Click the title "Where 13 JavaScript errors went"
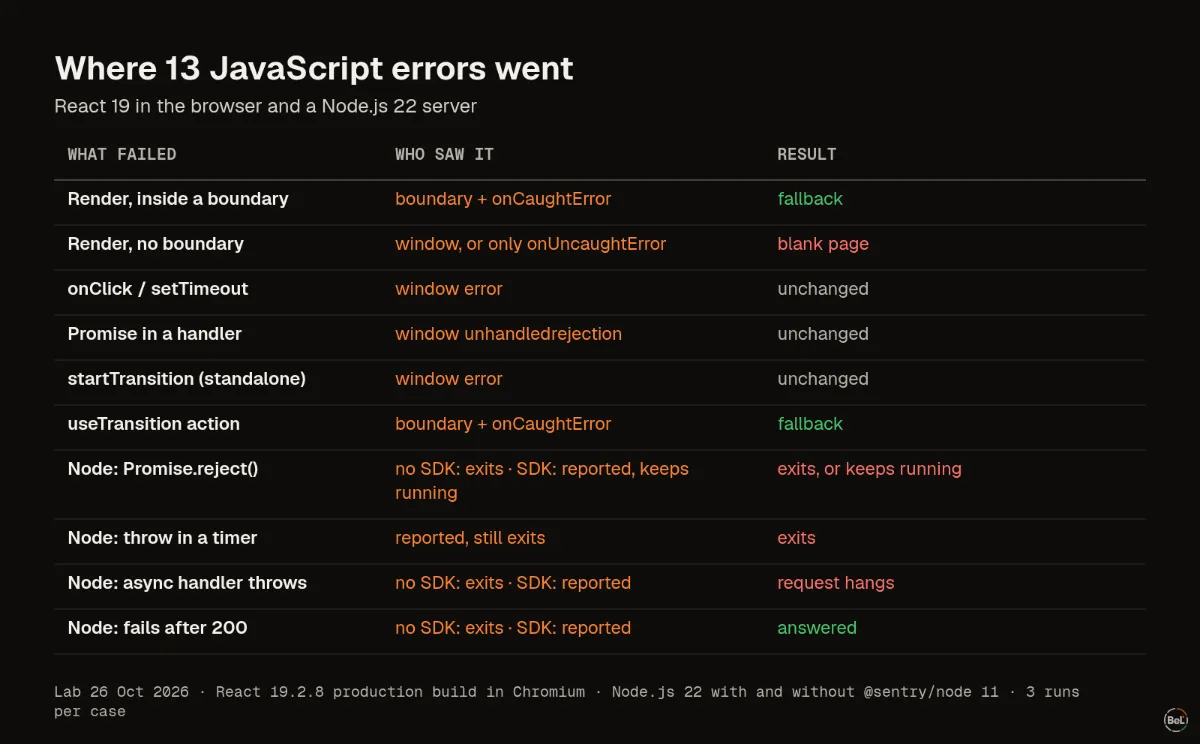 (314, 68)
